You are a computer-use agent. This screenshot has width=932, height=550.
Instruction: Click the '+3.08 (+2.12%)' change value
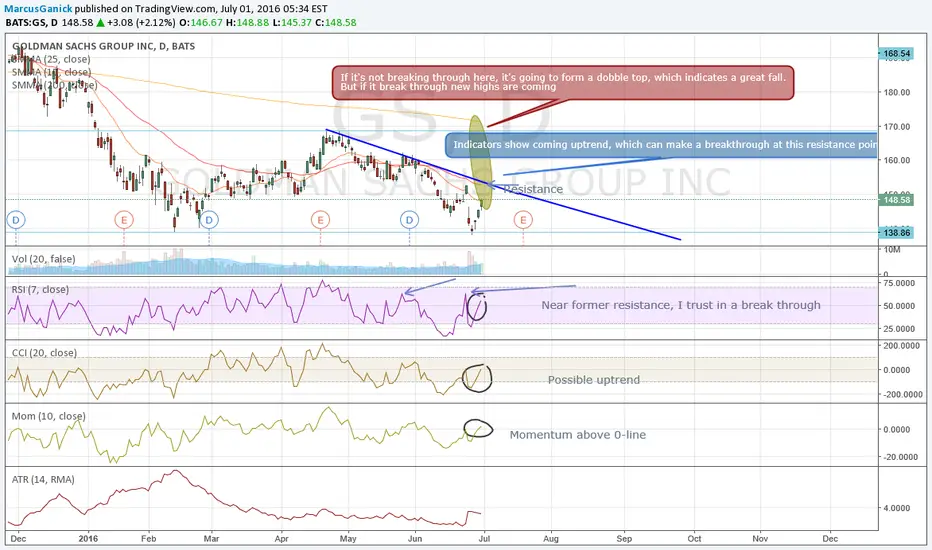coord(141,23)
